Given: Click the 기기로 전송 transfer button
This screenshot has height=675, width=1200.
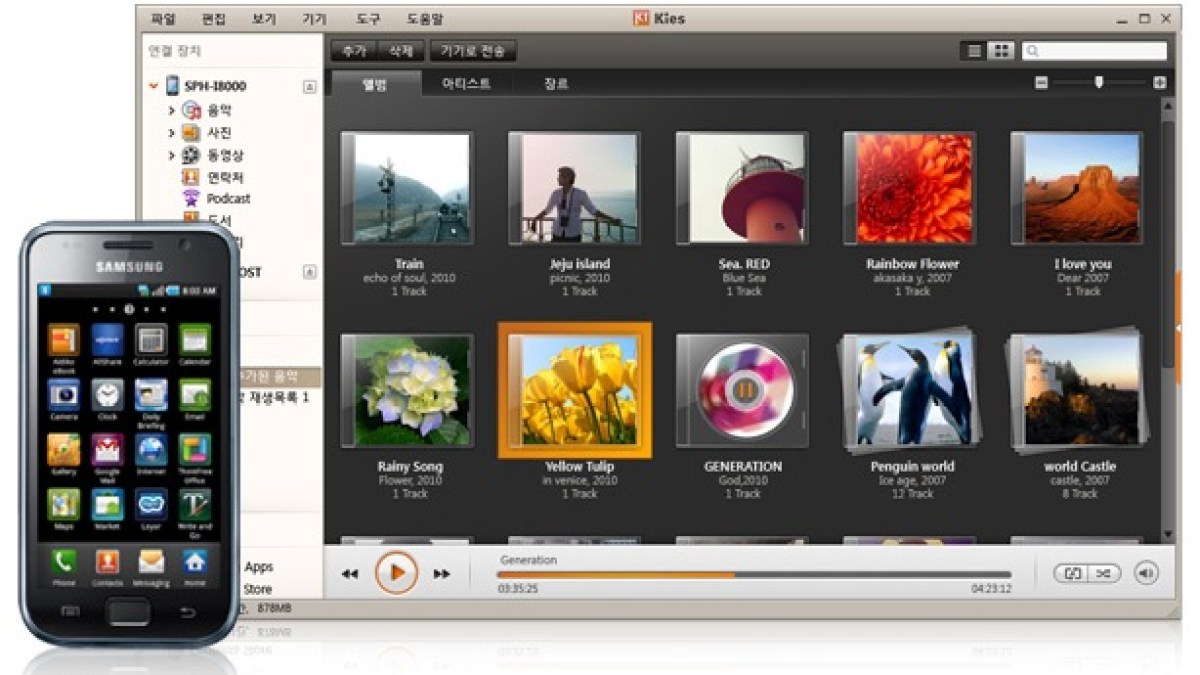Looking at the screenshot, I should 473,51.
